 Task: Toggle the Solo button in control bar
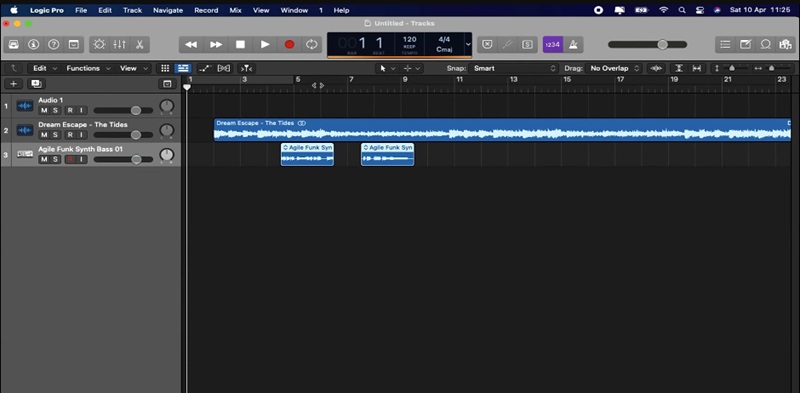click(527, 45)
